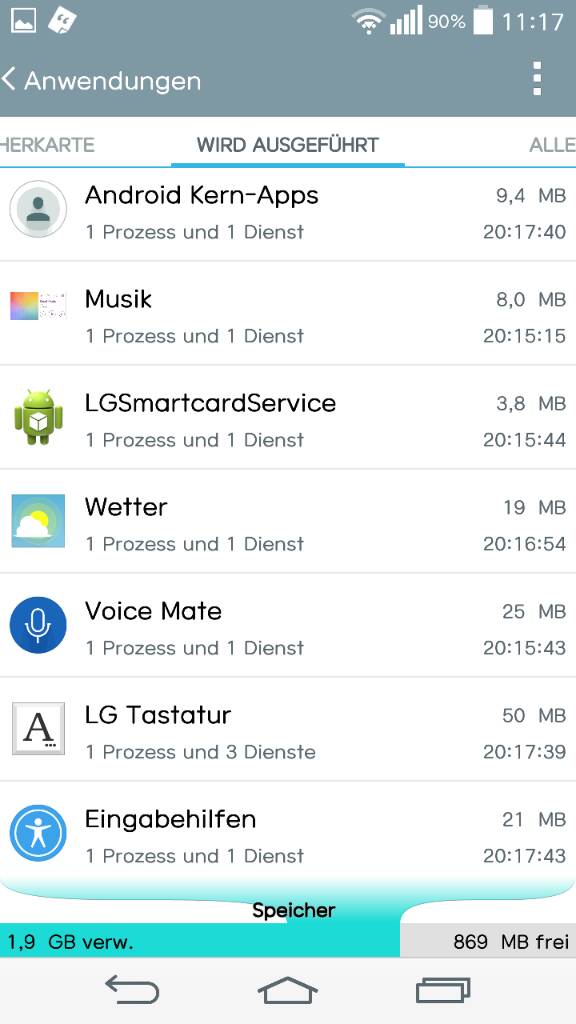Viewport: 576px width, 1024px height.
Task: Tap the Eingabehilfen accessibility icon
Action: pos(38,833)
